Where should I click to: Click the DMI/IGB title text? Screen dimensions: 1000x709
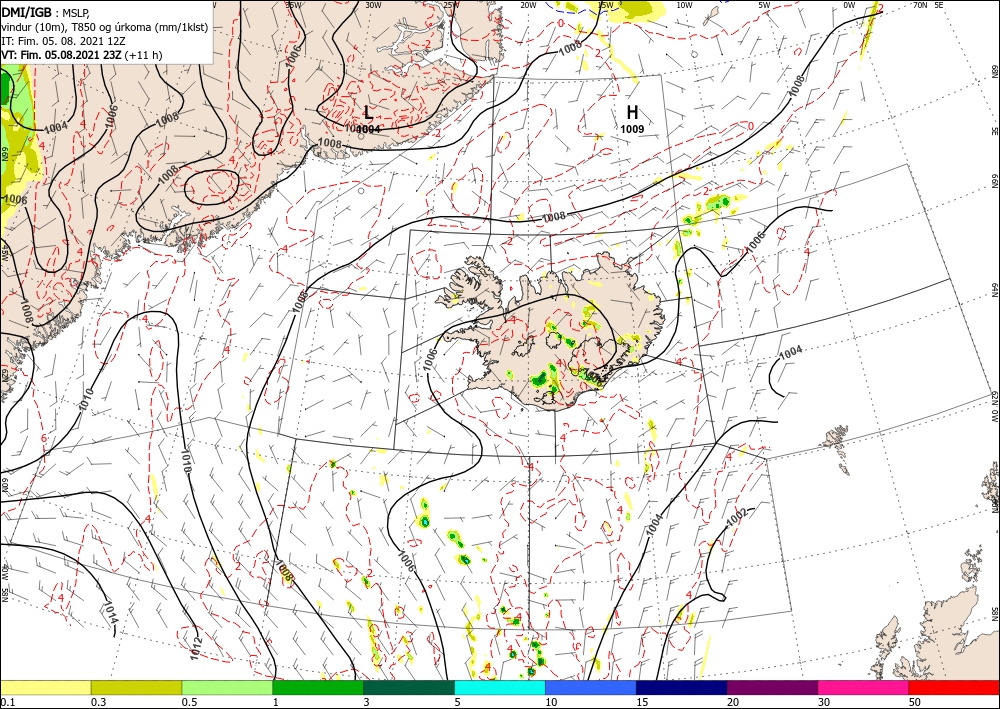pyautogui.click(x=27, y=11)
